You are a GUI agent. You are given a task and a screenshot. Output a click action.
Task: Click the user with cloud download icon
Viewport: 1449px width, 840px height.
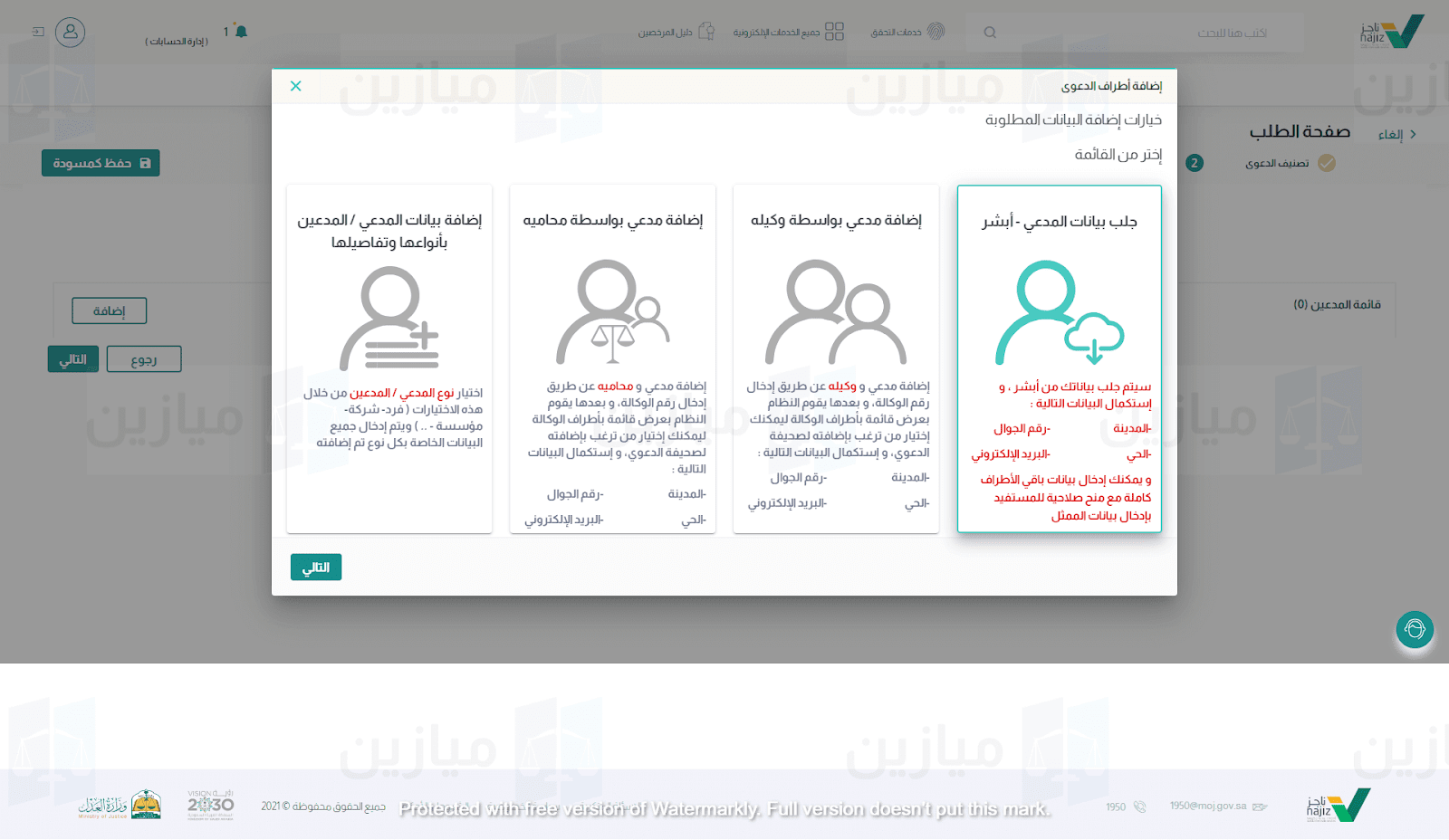click(1060, 312)
